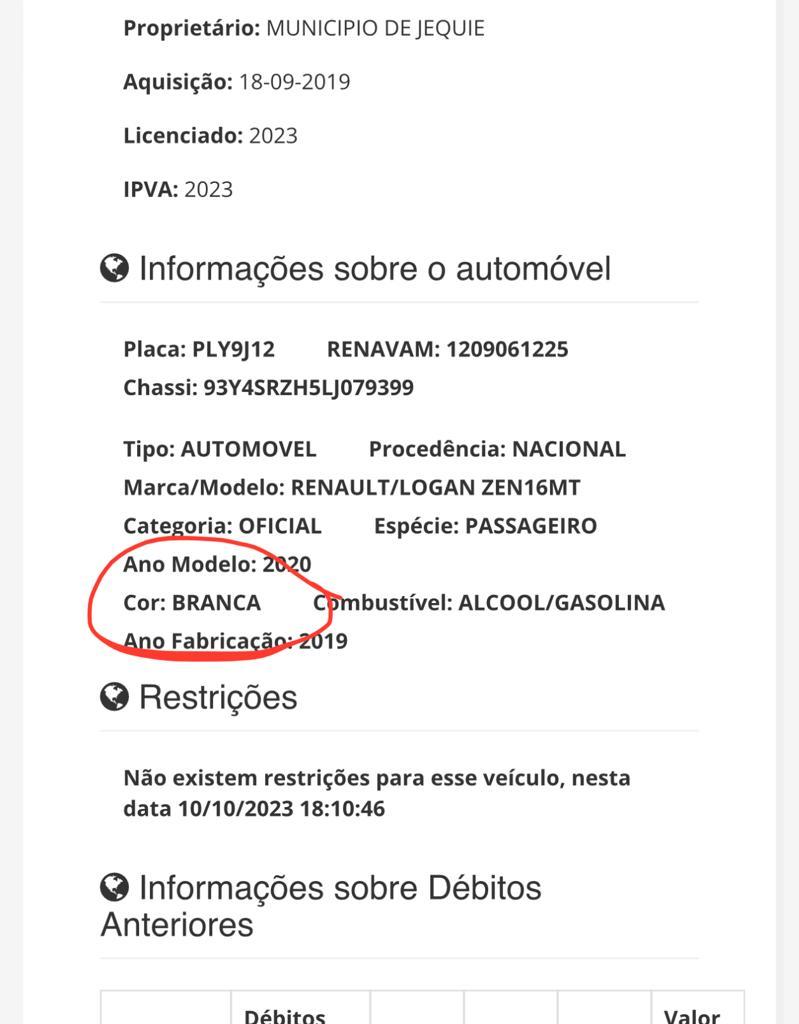Select the Chassi code 93Y4SRZH5LJ079399

[308, 387]
